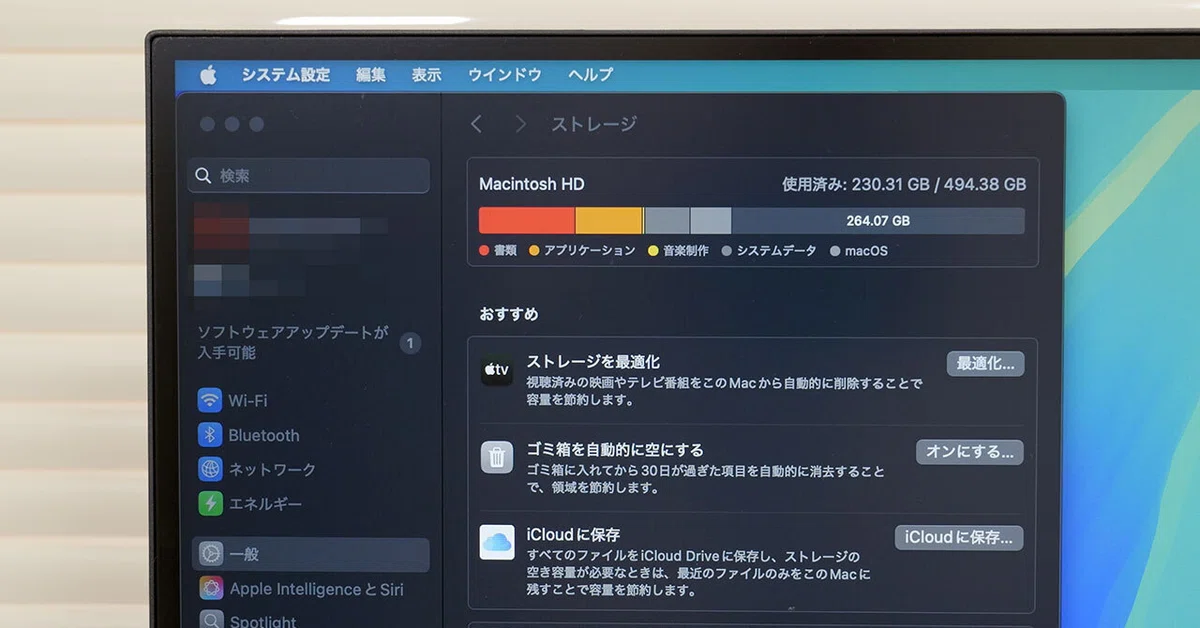
Task: Select Bluetooth label in sidebar
Action: (264, 435)
